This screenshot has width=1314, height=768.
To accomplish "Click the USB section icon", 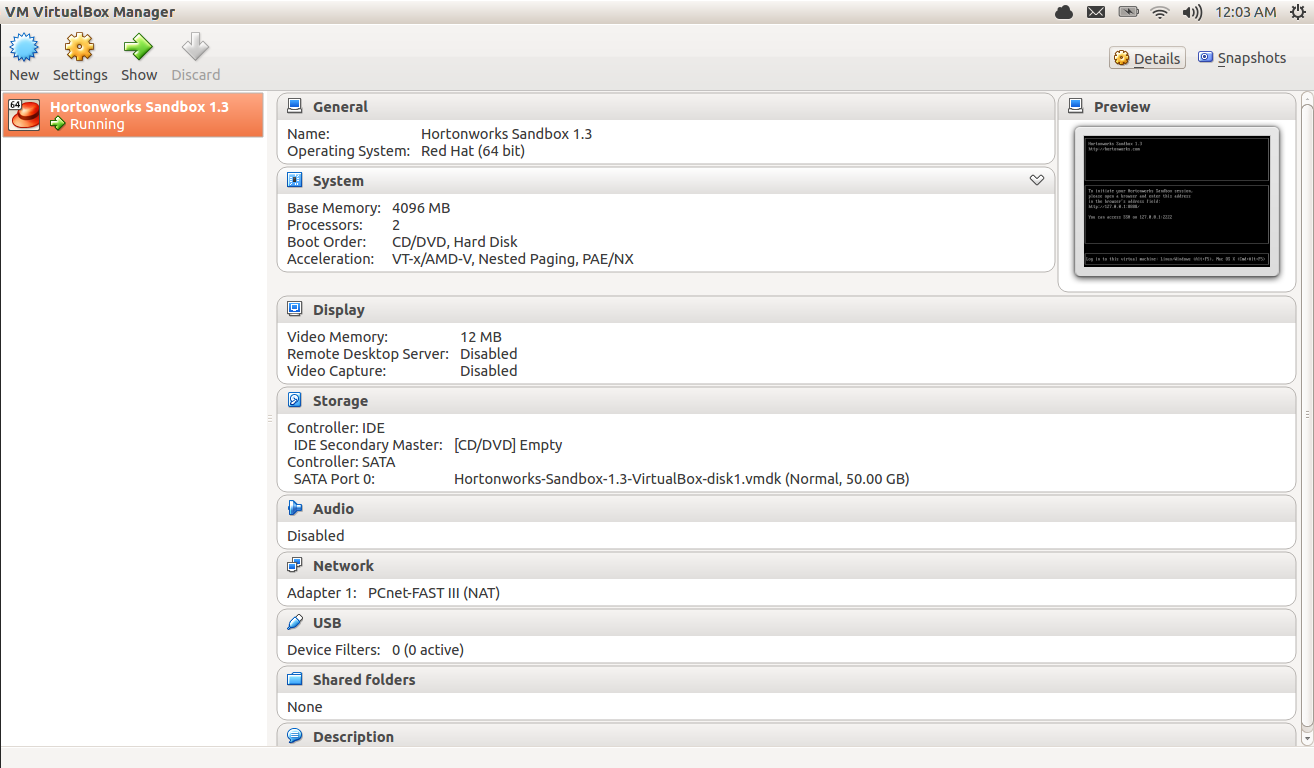I will pos(295,622).
